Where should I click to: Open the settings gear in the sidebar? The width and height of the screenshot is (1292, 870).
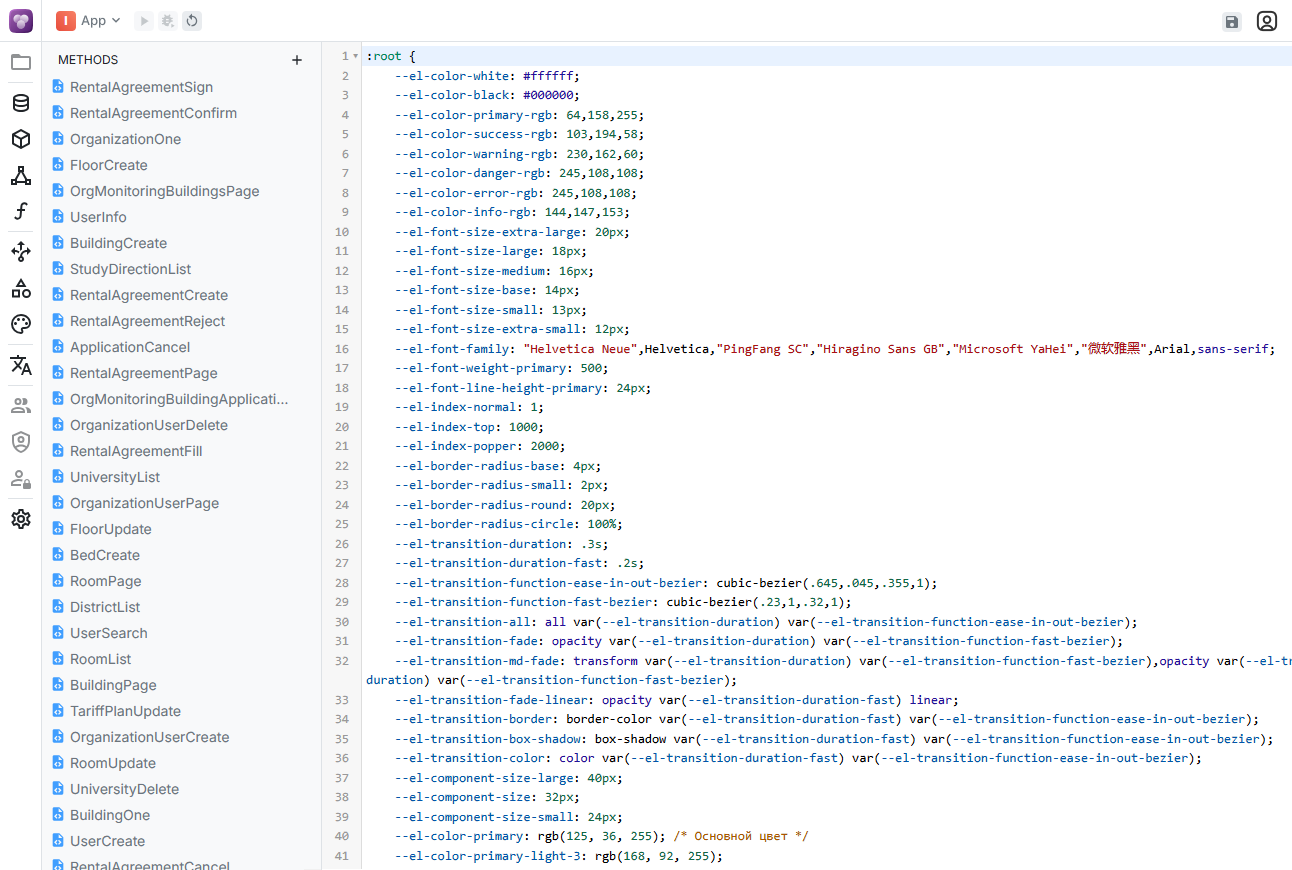(21, 519)
